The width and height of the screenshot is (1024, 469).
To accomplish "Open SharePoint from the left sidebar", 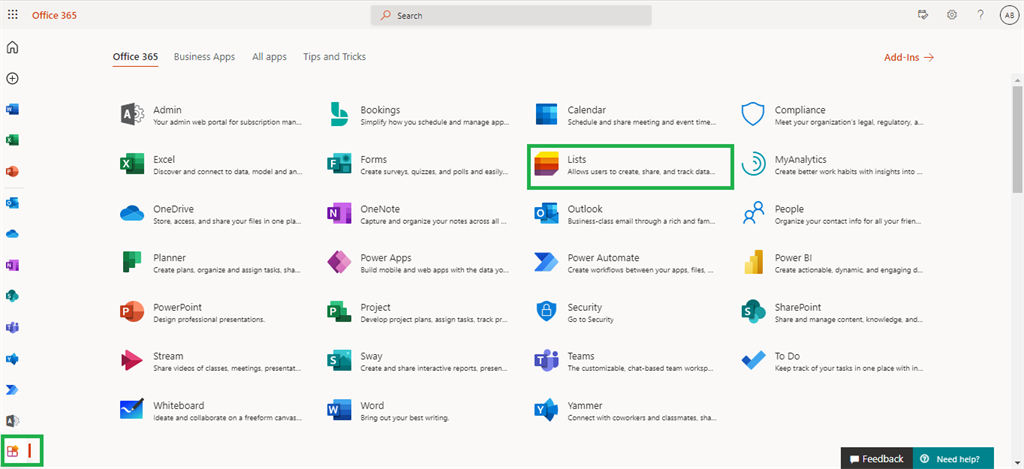I will [12, 296].
